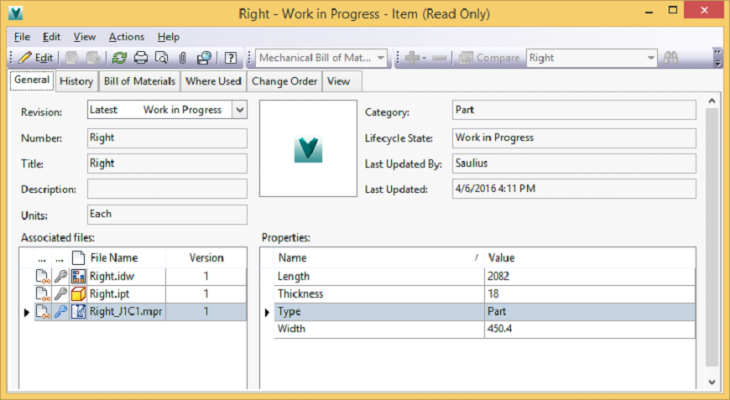Click Right.ipt yellow part icon
The height and width of the screenshot is (400, 730).
tap(78, 294)
